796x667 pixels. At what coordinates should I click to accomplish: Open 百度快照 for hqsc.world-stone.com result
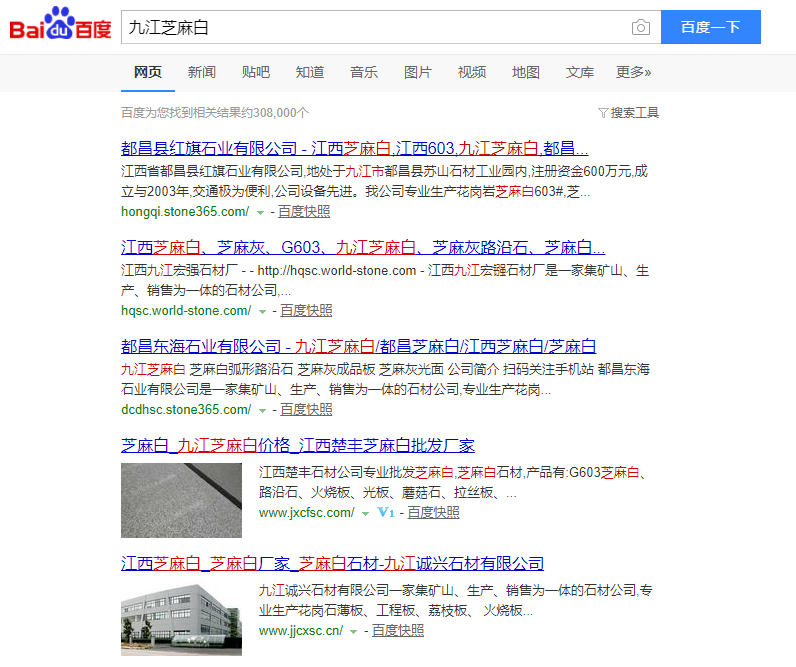click(305, 311)
